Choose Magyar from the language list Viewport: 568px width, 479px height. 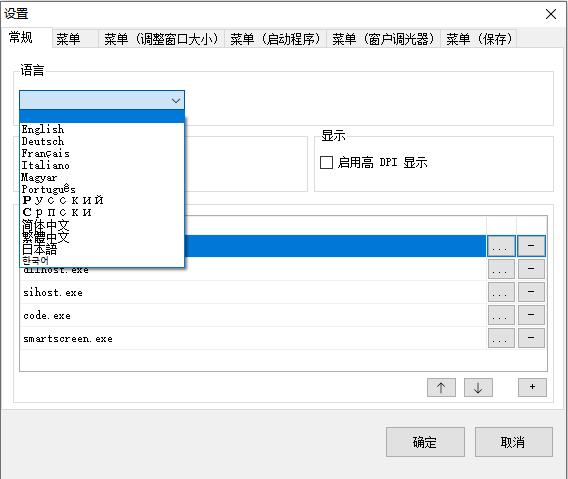pos(102,177)
